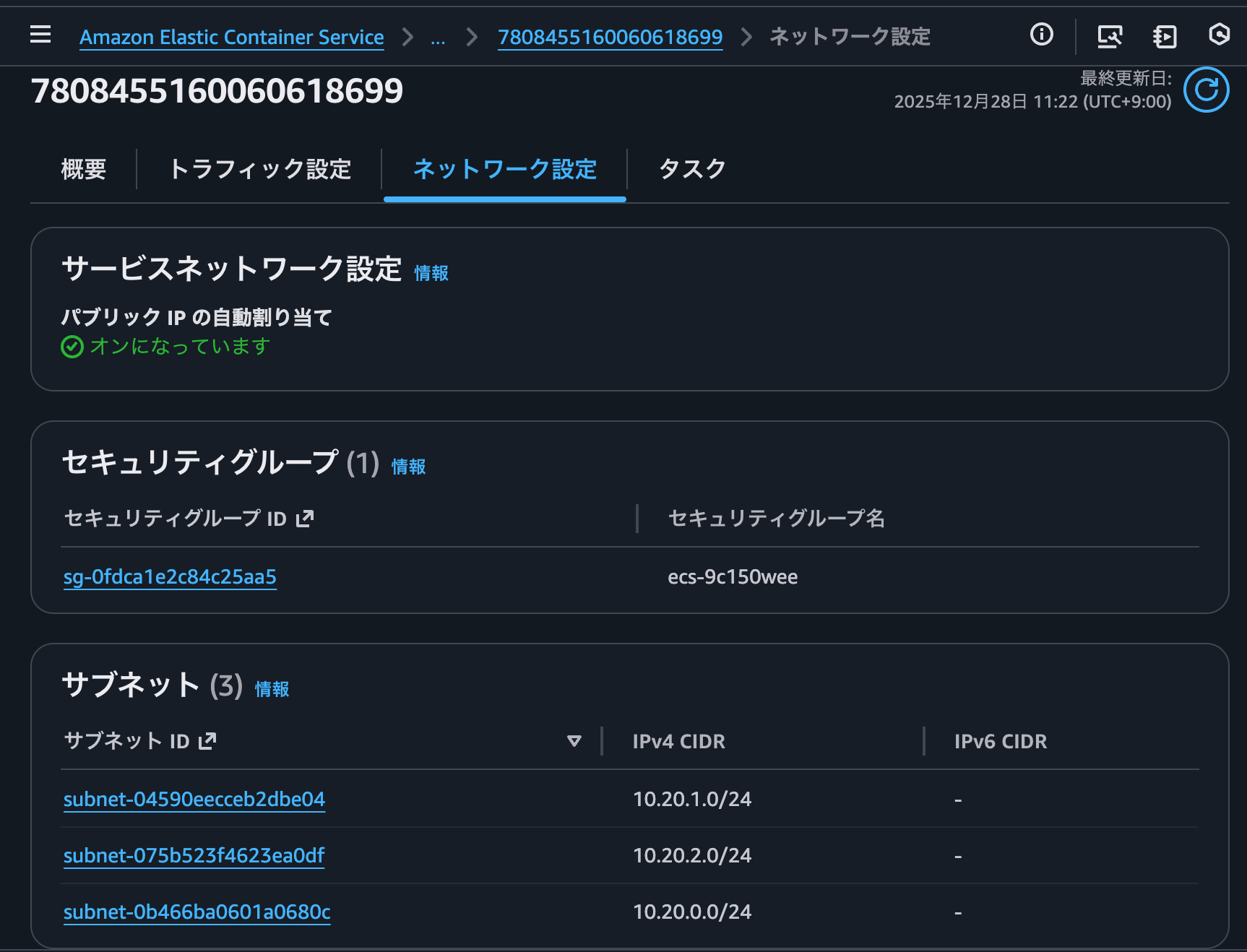Select the トラフィック設定 tab

pos(261,169)
